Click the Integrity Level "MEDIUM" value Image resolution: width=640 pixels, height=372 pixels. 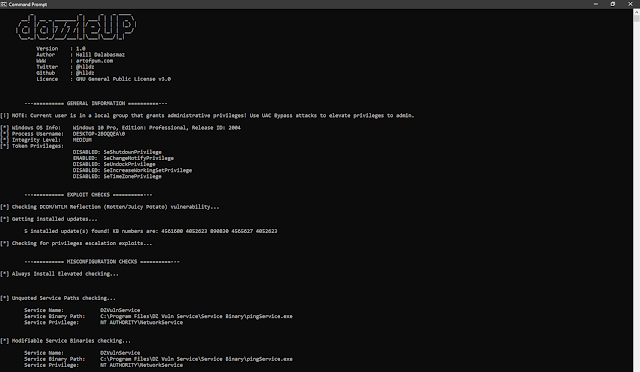[x=82, y=140]
